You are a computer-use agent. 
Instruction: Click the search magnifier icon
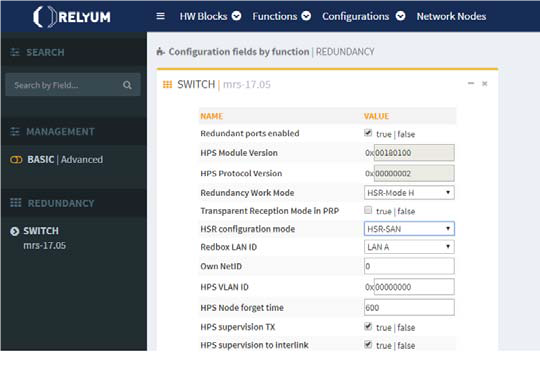tap(127, 85)
